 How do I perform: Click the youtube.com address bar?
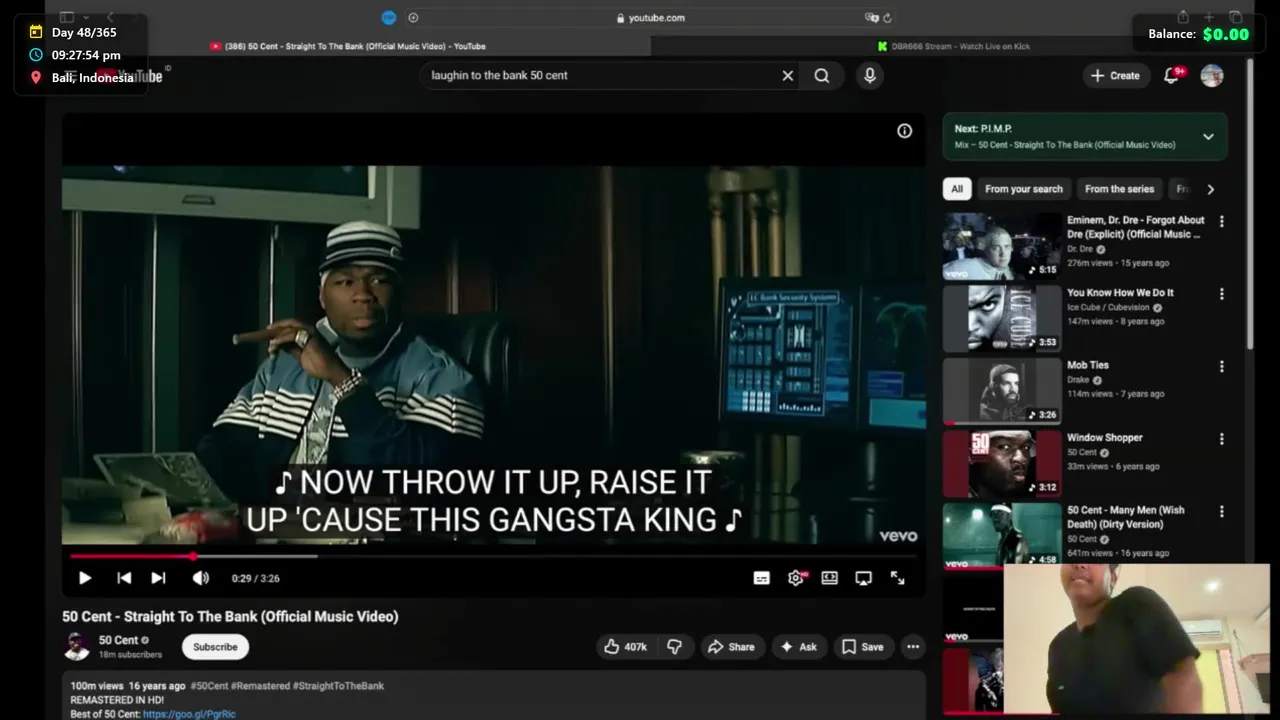point(650,17)
